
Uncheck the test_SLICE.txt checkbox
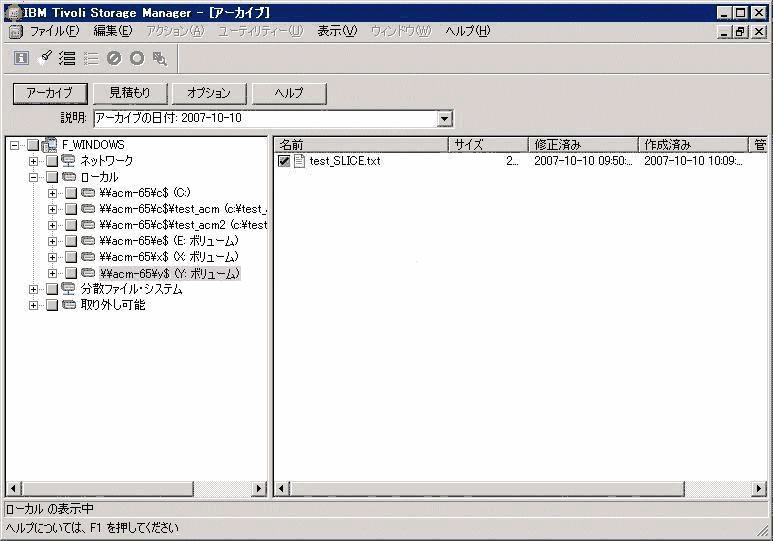point(284,161)
